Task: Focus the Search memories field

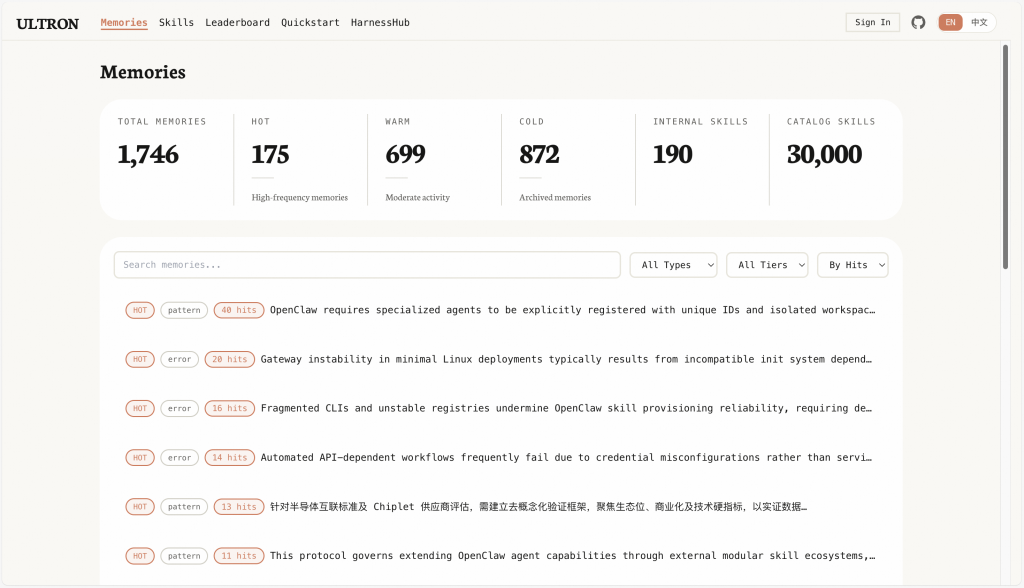Action: pyautogui.click(x=367, y=265)
